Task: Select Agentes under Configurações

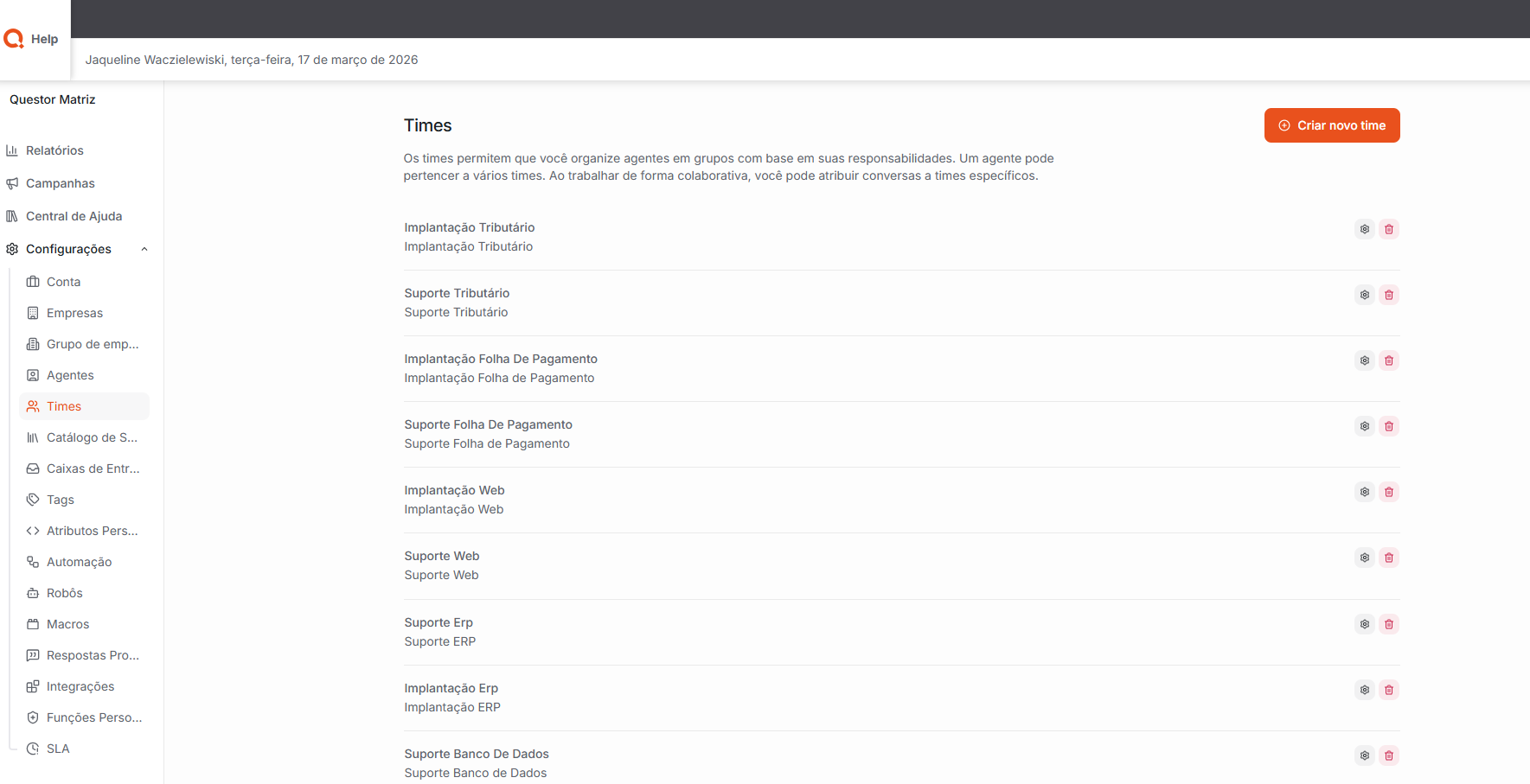Action: pos(70,375)
